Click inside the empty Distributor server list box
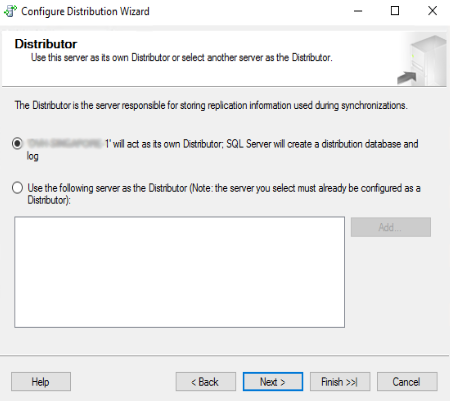Viewport: 450px width, 401px height. pos(179,272)
